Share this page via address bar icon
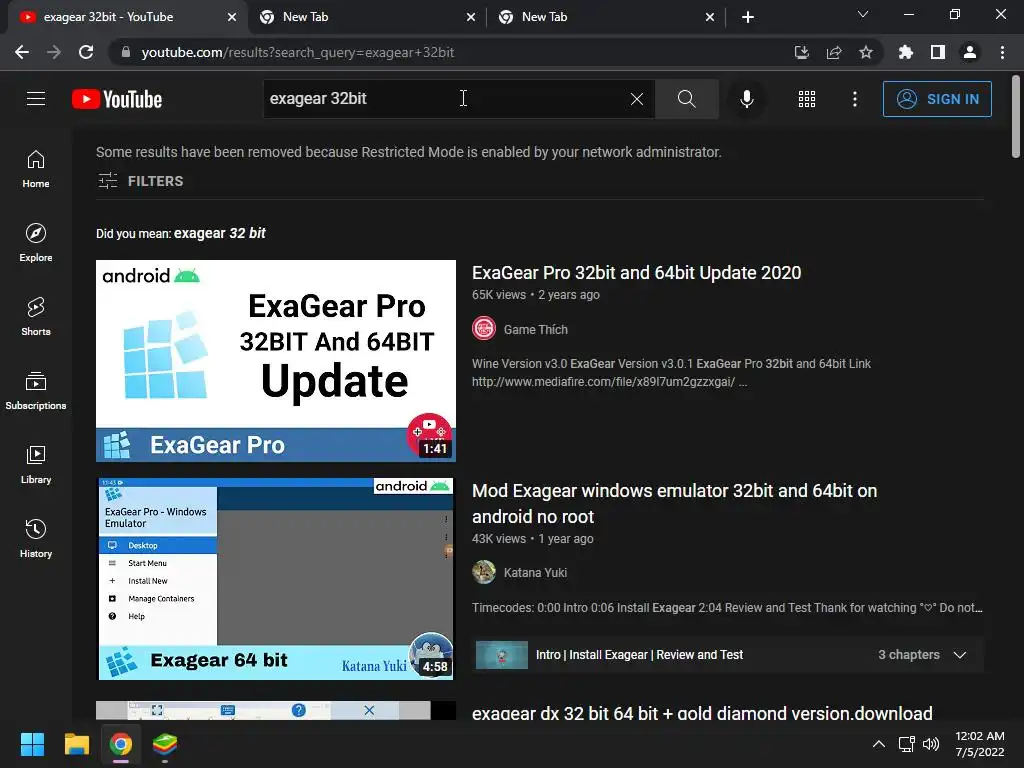 pos(834,52)
